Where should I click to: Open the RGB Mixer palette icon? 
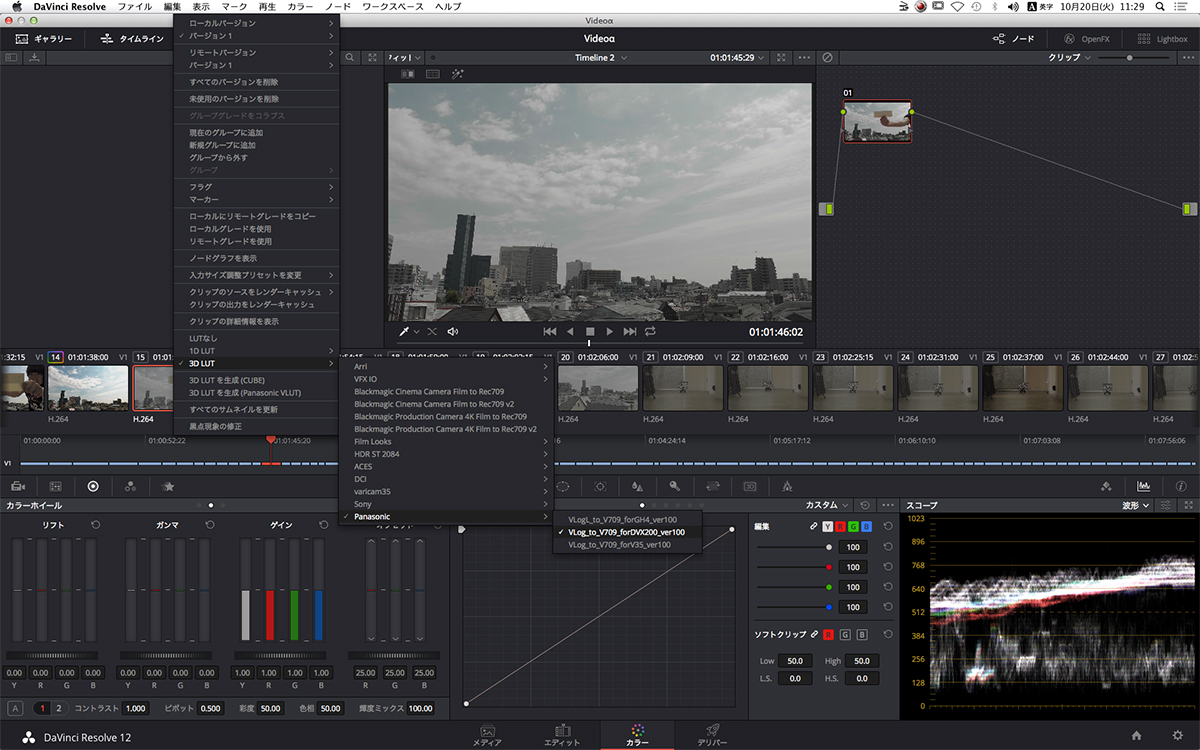(130, 486)
